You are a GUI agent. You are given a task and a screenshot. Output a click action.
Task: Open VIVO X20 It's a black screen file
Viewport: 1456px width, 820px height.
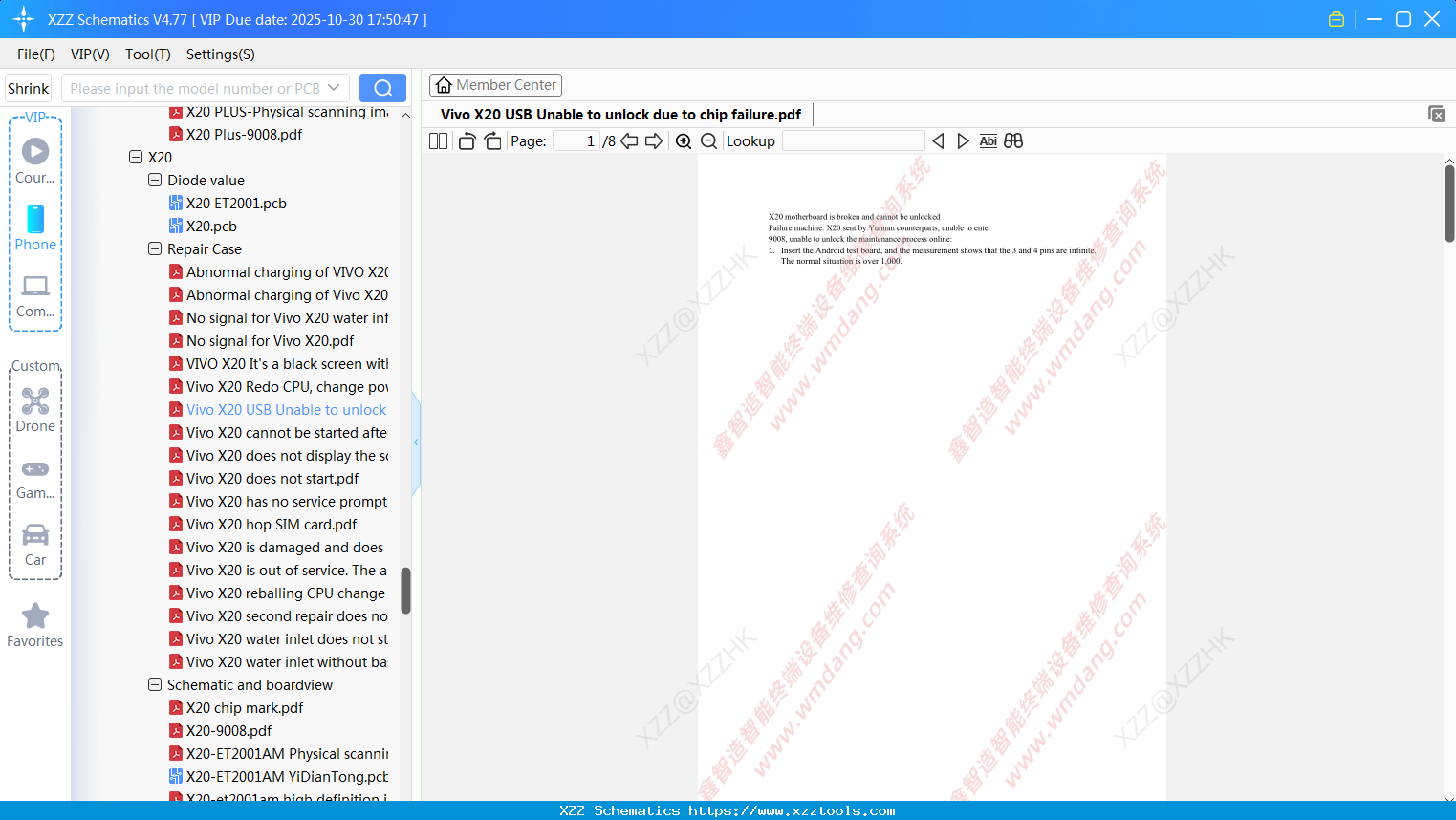click(278, 363)
